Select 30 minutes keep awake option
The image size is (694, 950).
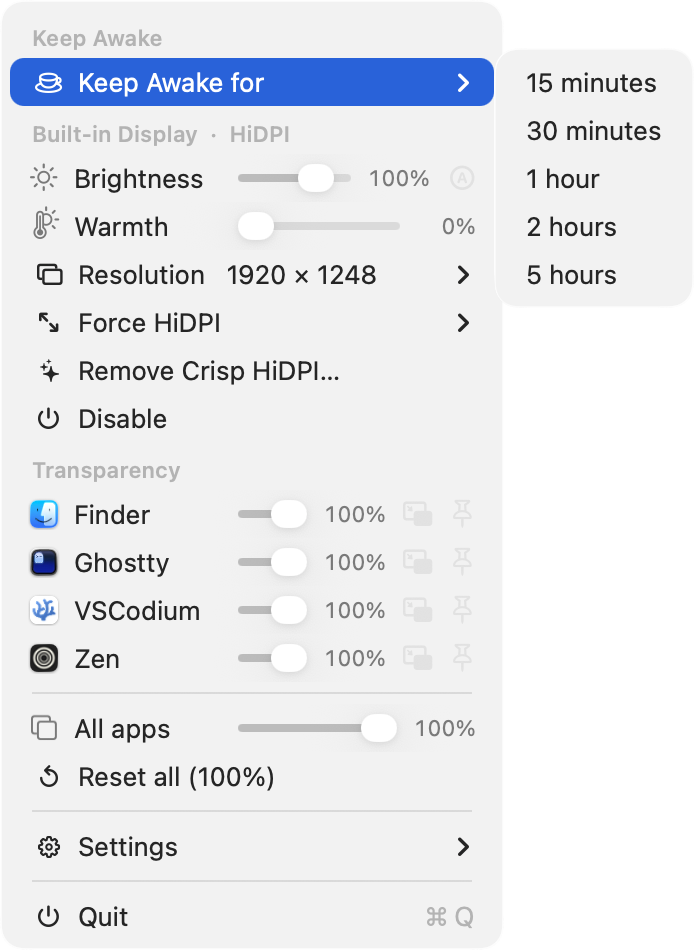(593, 131)
